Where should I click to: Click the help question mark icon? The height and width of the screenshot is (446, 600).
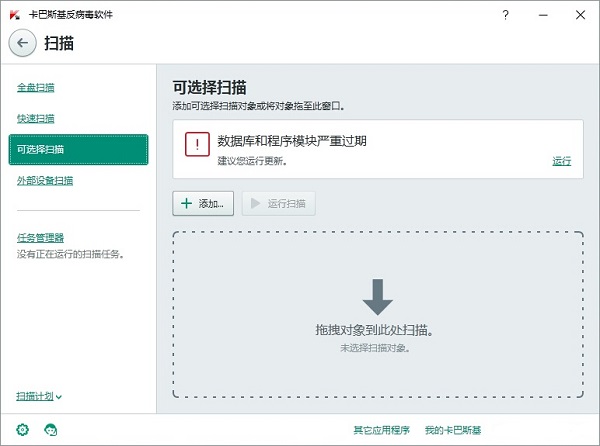point(506,14)
